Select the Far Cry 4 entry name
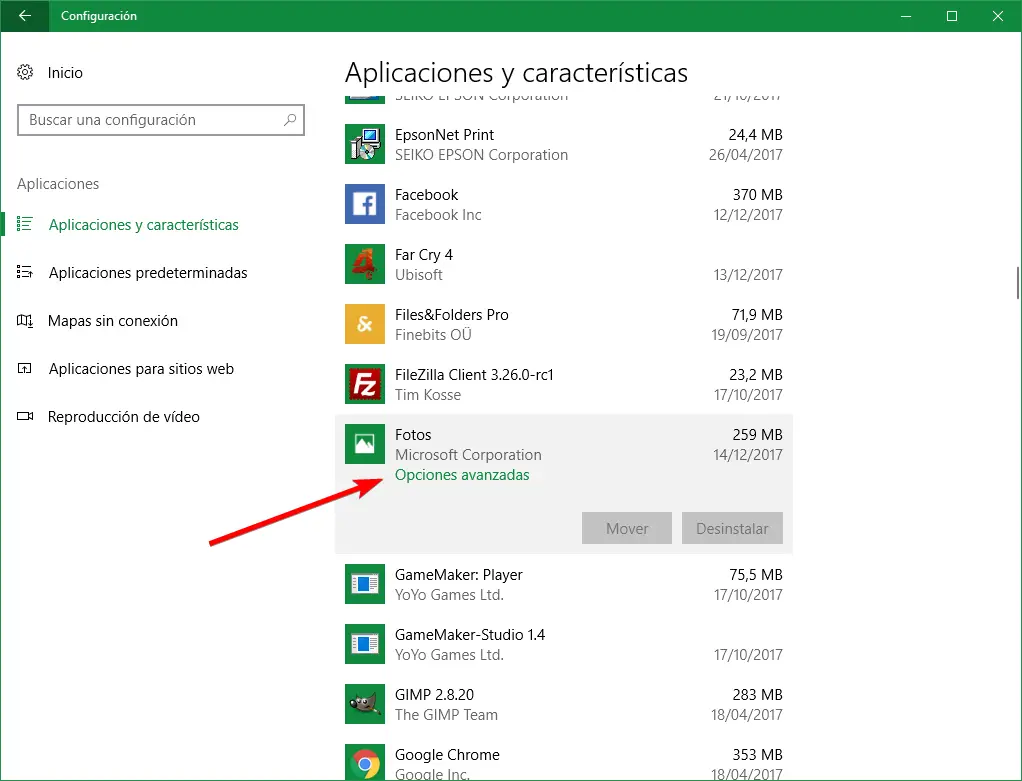This screenshot has height=781, width=1022. pyautogui.click(x=424, y=255)
